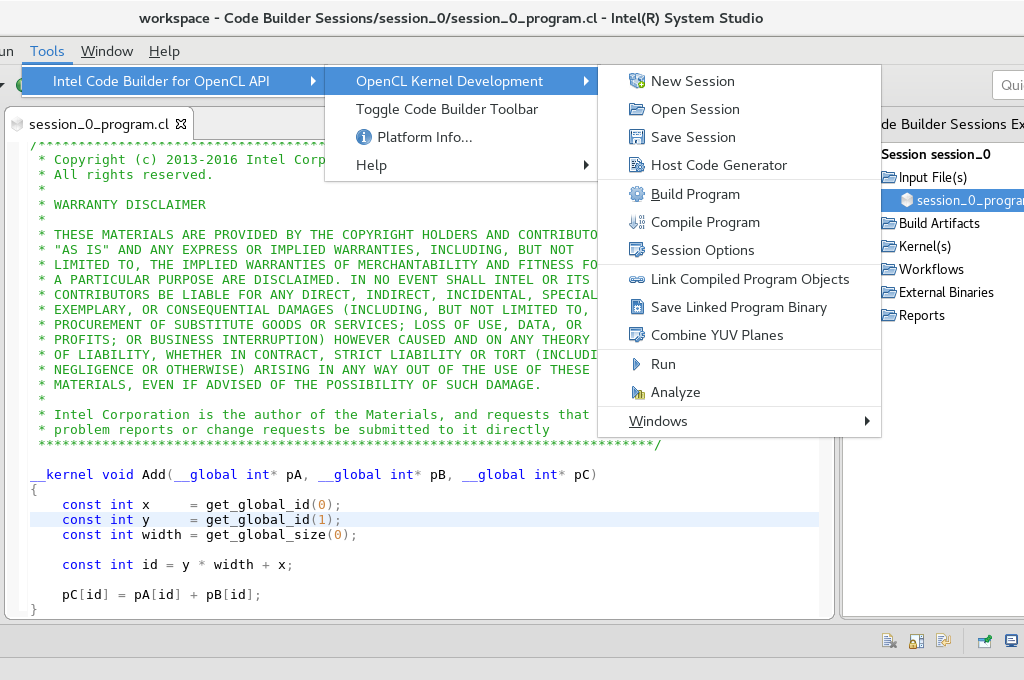Image resolution: width=1024 pixels, height=680 pixels.
Task: Click the Compile Program icon
Action: coord(637,222)
